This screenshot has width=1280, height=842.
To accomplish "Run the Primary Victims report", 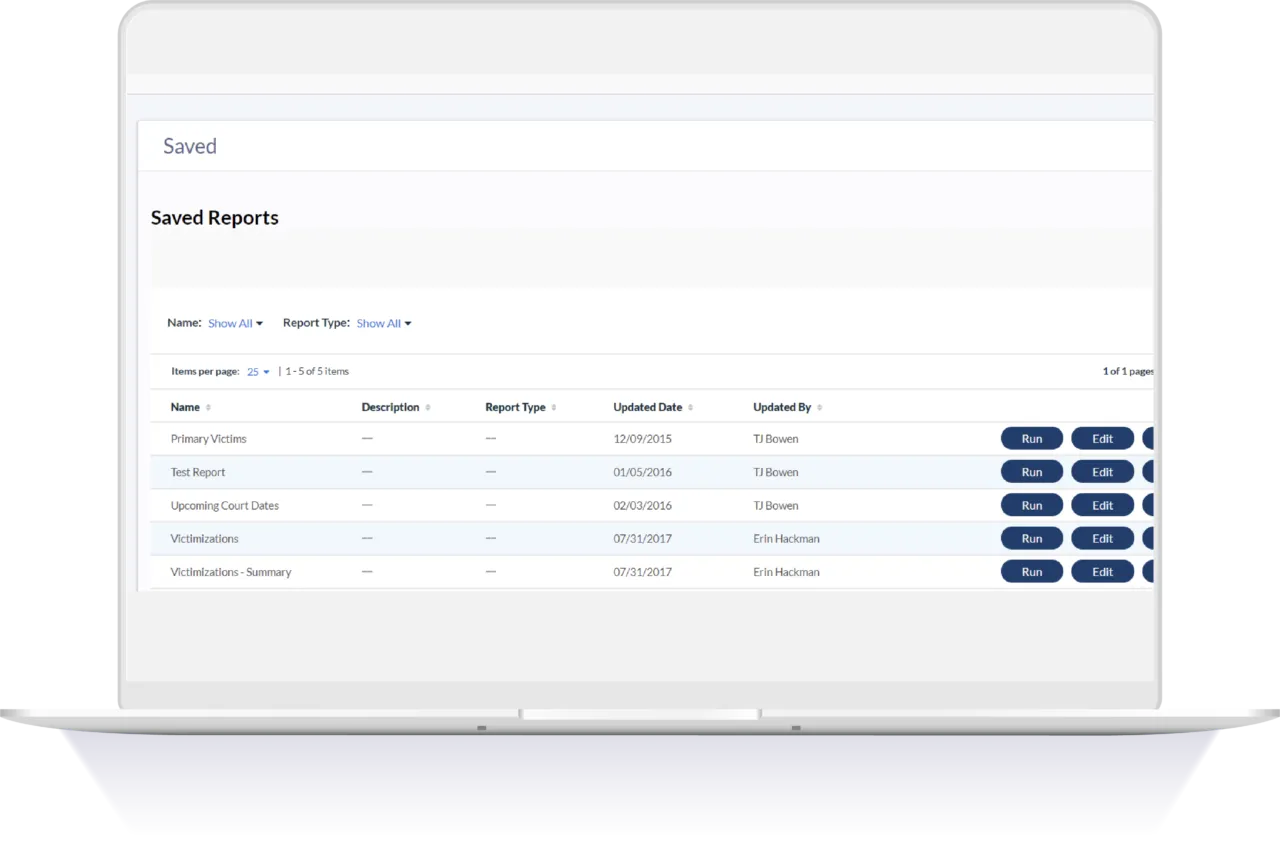I will [x=1032, y=439].
